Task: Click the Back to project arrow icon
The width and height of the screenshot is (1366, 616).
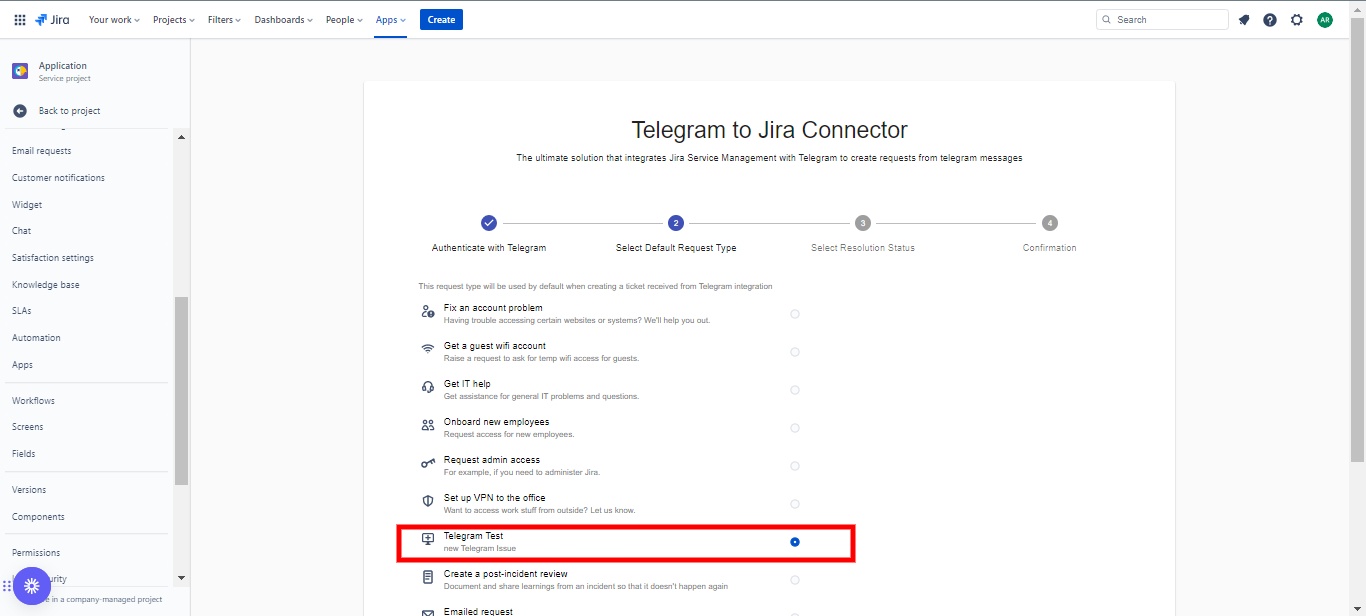Action: coord(20,111)
